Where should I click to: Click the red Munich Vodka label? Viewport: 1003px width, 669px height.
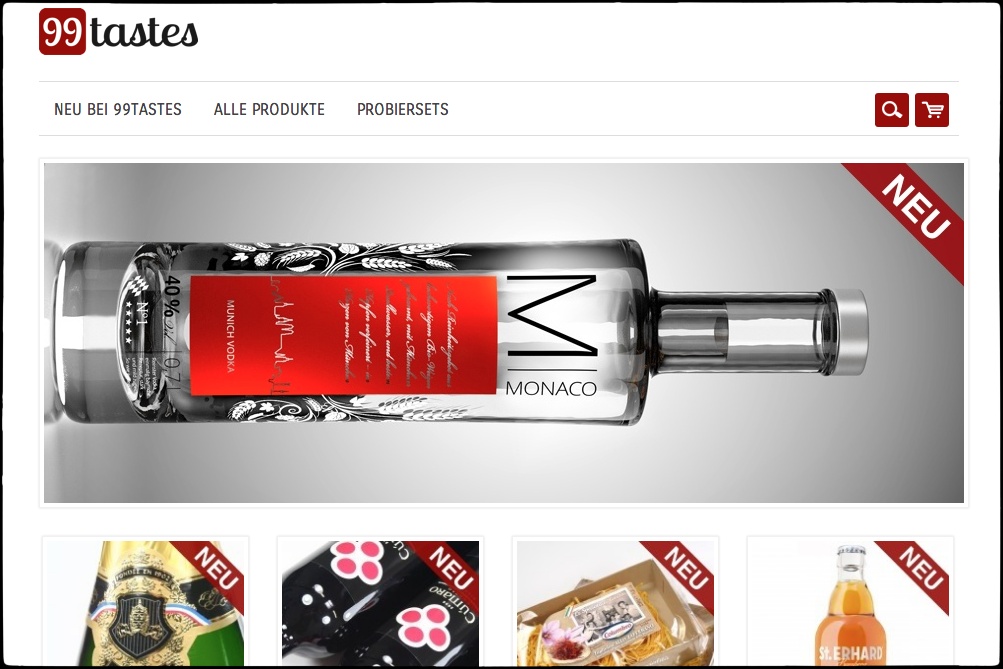[x=344, y=335]
